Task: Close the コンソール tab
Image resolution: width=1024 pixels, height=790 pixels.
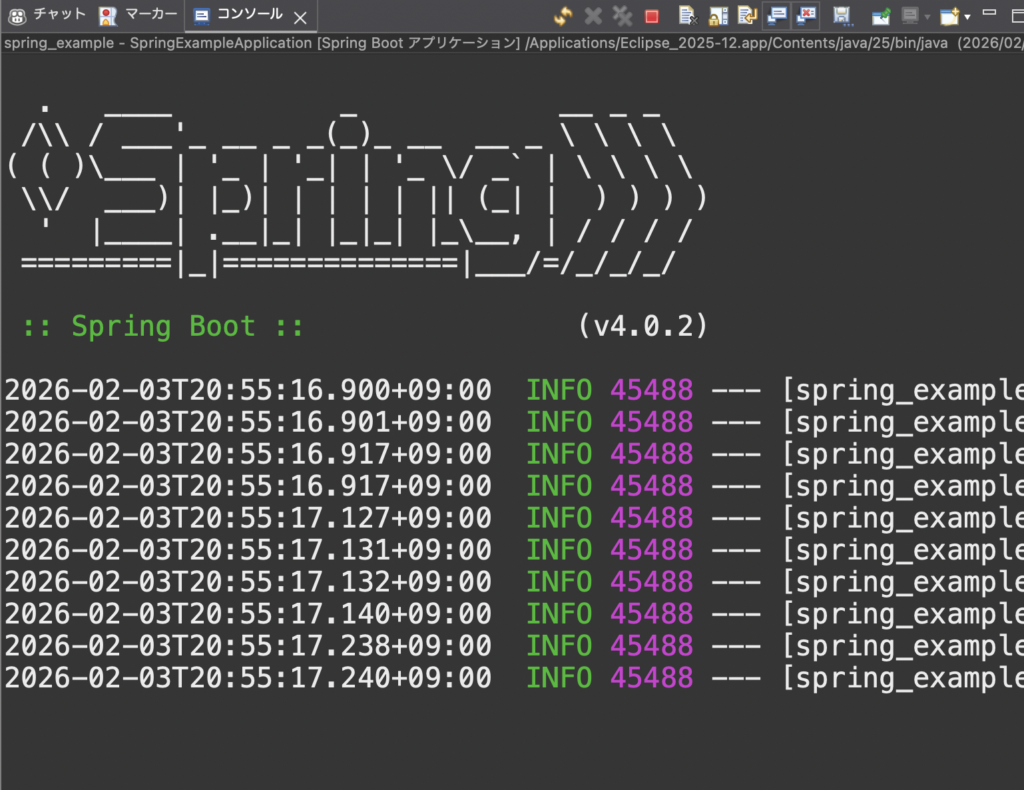Action: [299, 17]
